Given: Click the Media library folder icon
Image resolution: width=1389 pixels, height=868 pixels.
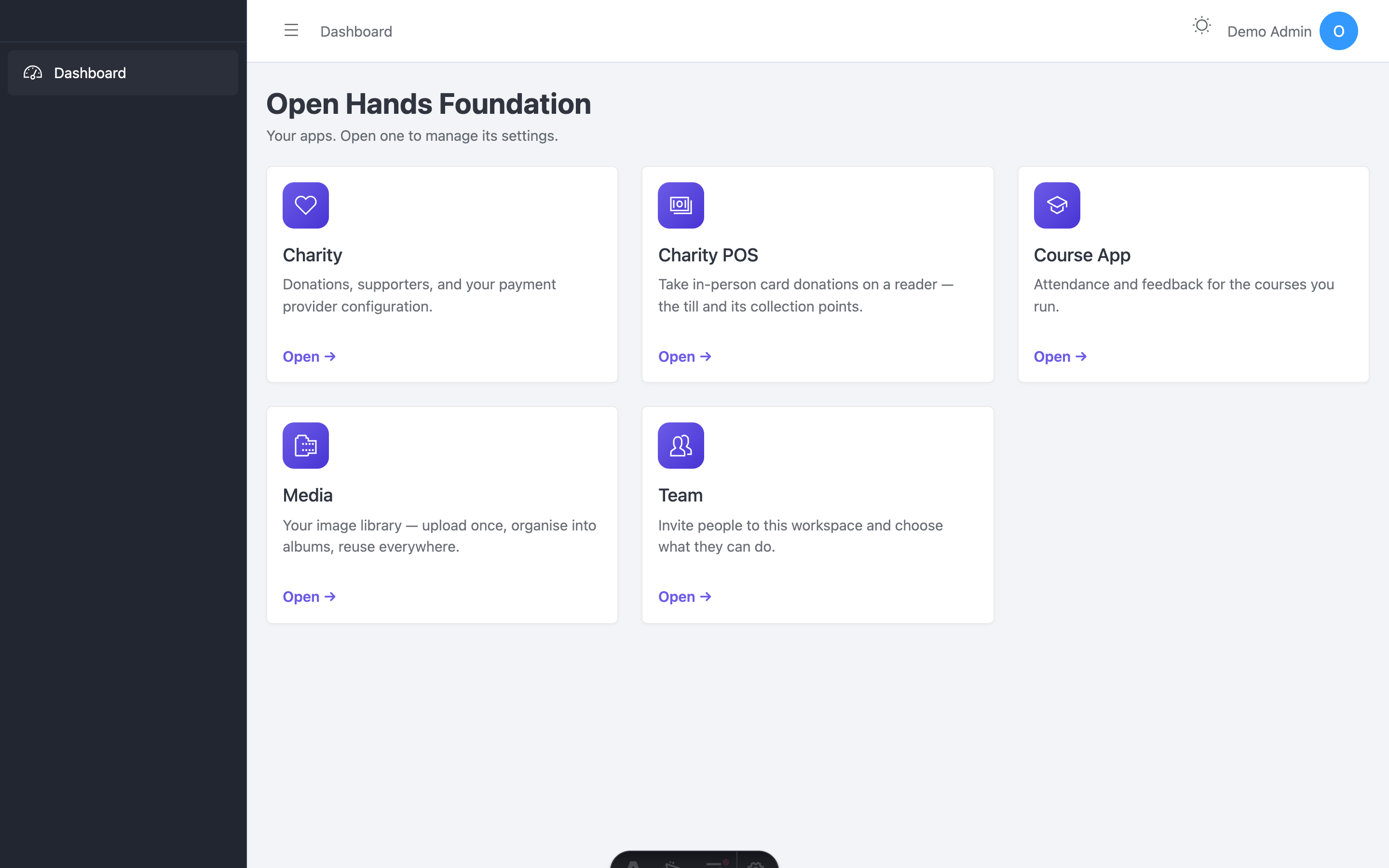Looking at the screenshot, I should [305, 446].
